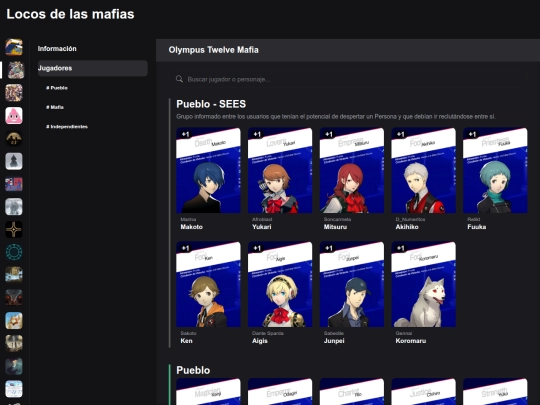Click the Mitsuru name label
This screenshot has height=405, width=540.
pyautogui.click(x=335, y=227)
